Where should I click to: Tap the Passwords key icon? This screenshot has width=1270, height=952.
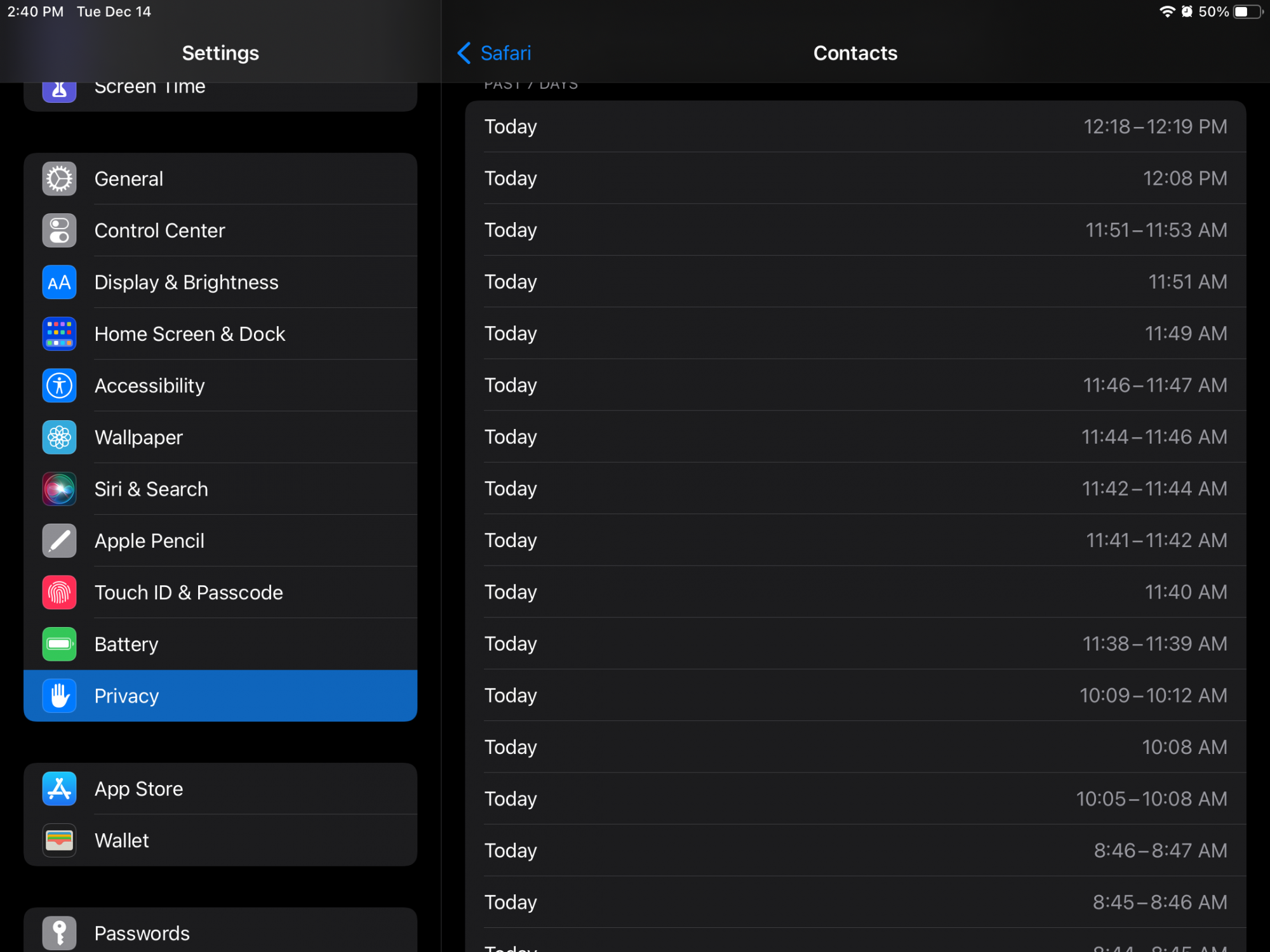(59, 933)
